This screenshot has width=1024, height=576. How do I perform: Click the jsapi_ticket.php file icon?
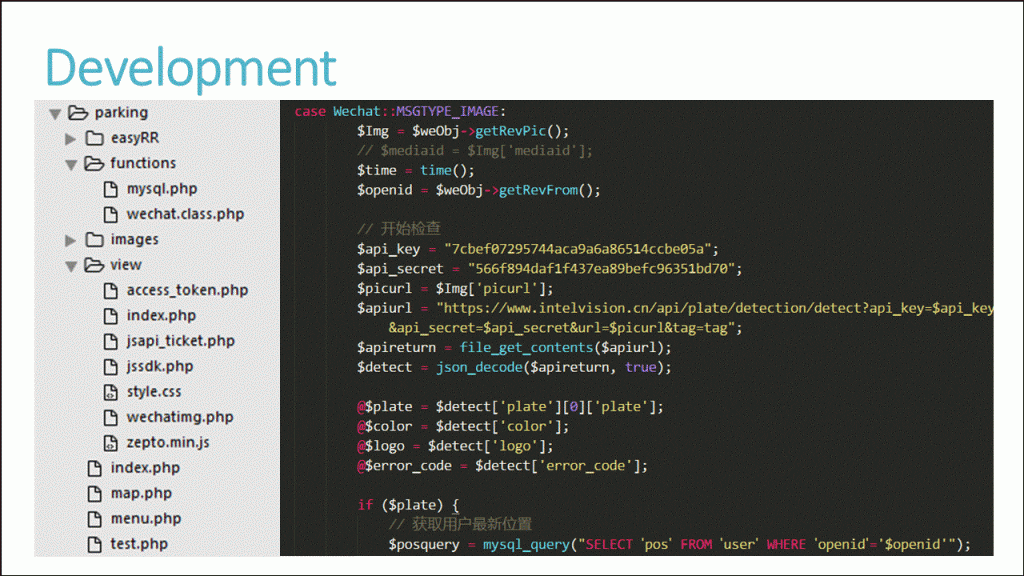click(x=110, y=342)
